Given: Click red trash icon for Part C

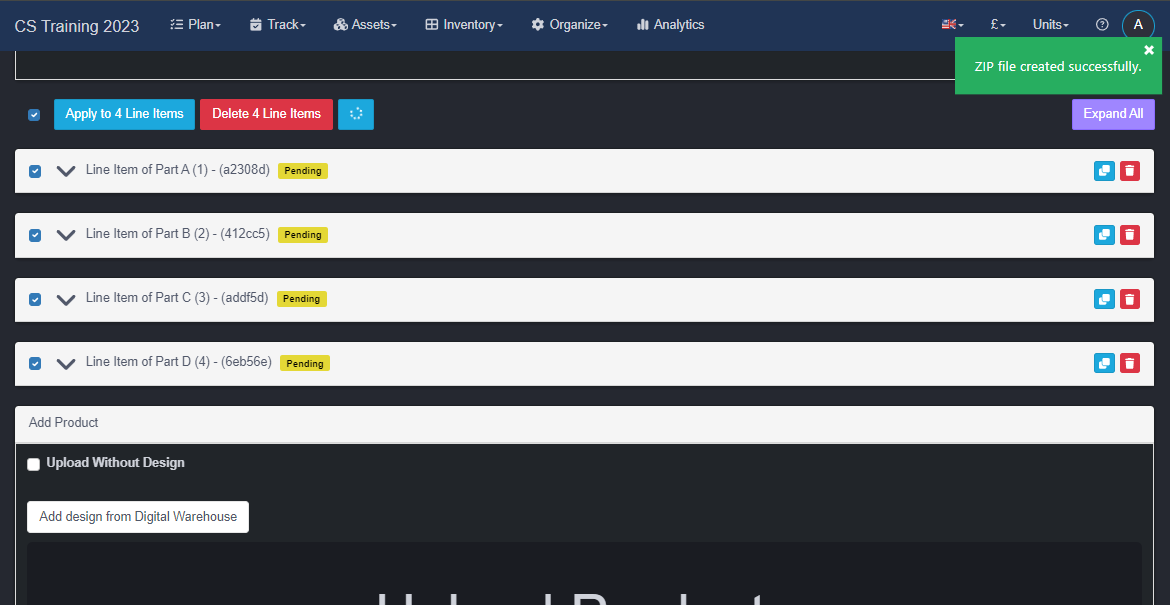Looking at the screenshot, I should click(x=1129, y=299).
